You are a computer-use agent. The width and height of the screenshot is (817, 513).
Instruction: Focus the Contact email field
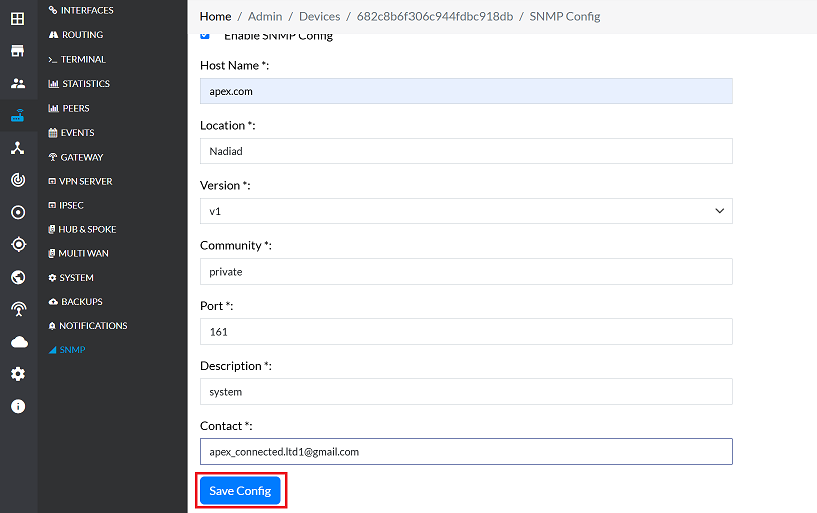point(466,452)
